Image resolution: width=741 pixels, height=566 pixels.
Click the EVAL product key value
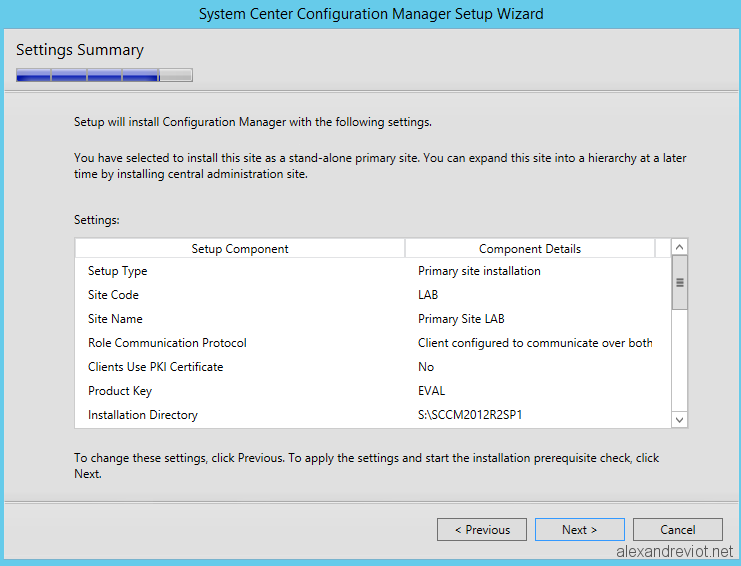431,391
